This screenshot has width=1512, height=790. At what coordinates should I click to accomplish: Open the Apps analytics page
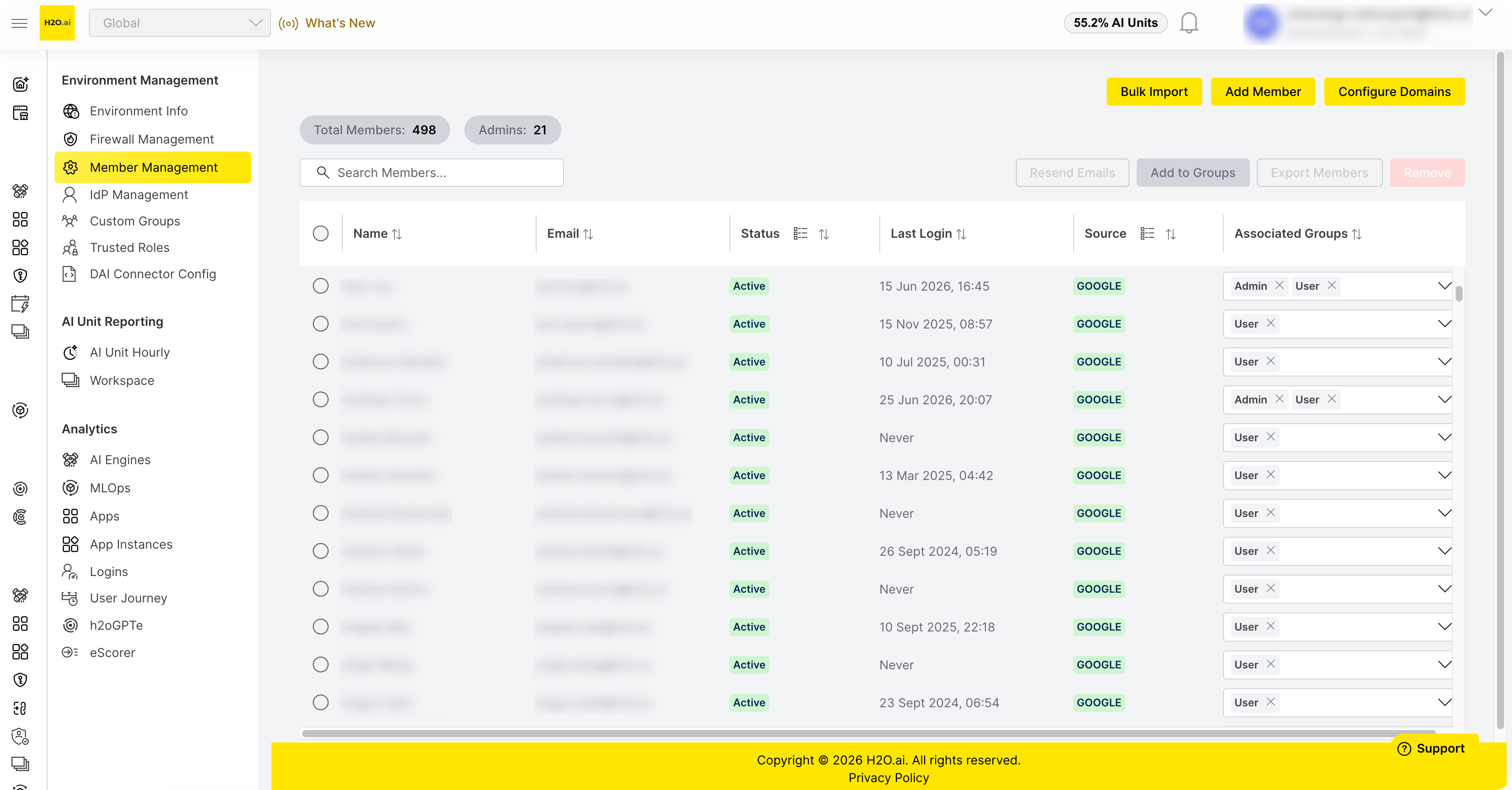(104, 516)
